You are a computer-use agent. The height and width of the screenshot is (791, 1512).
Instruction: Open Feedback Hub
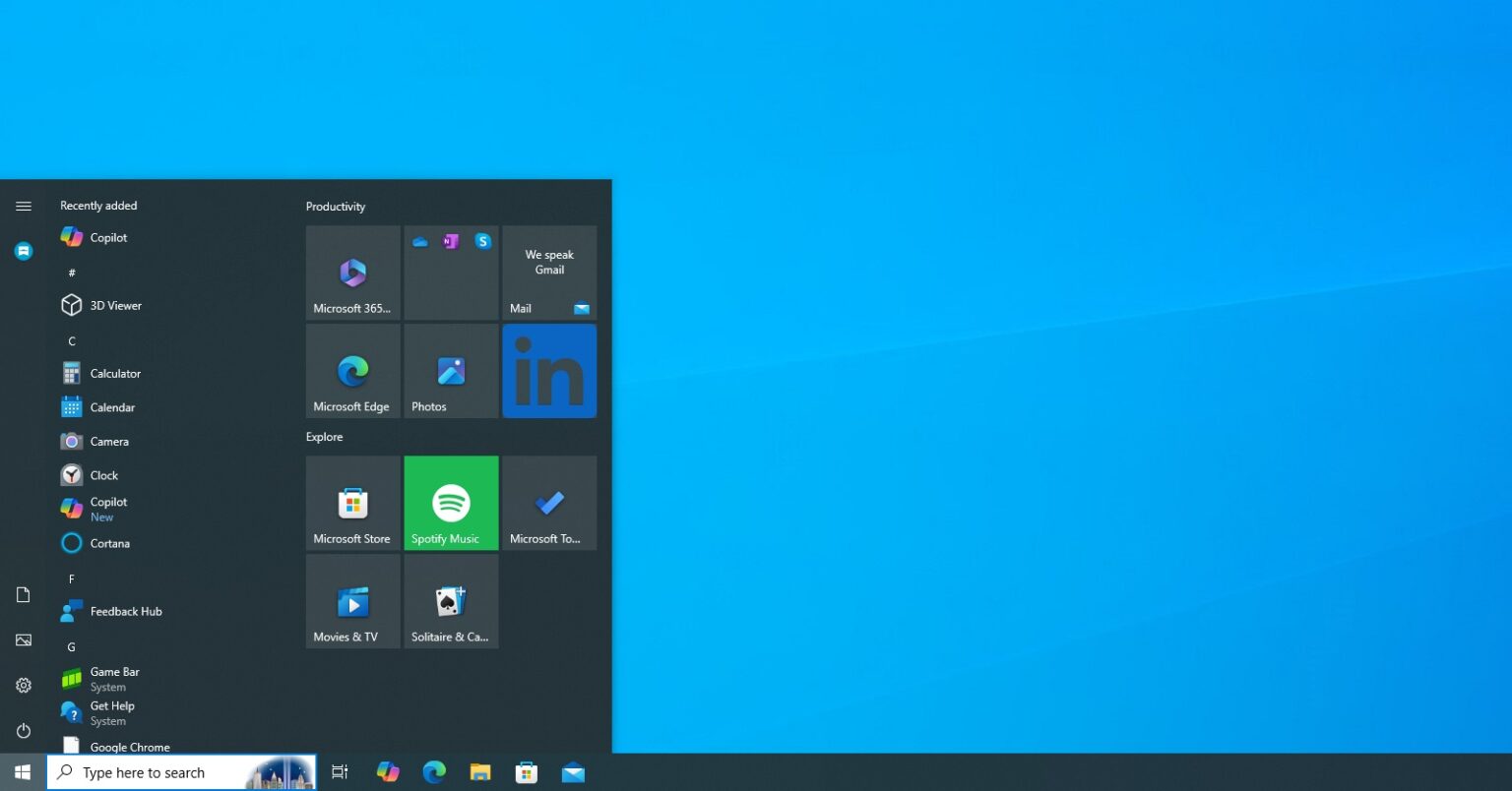click(x=125, y=611)
